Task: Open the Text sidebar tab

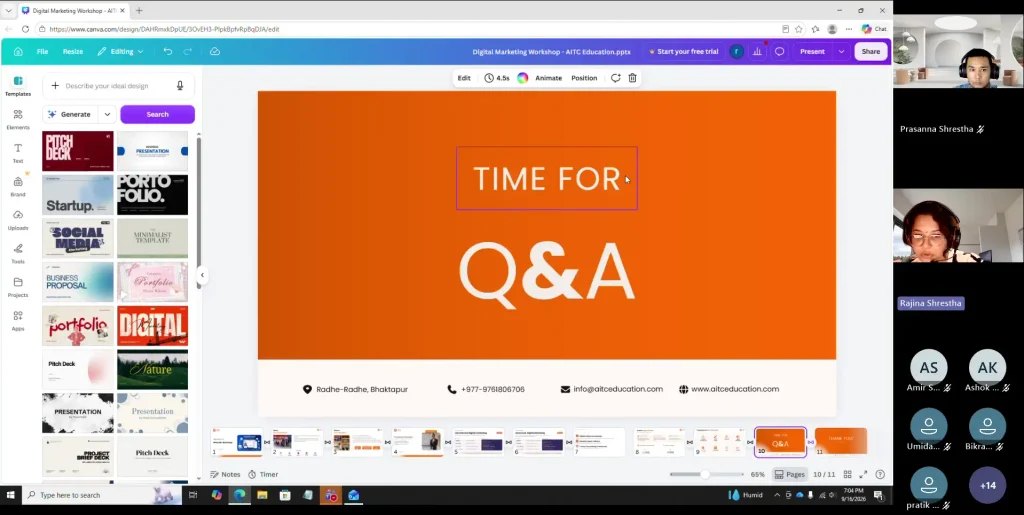Action: [x=18, y=153]
